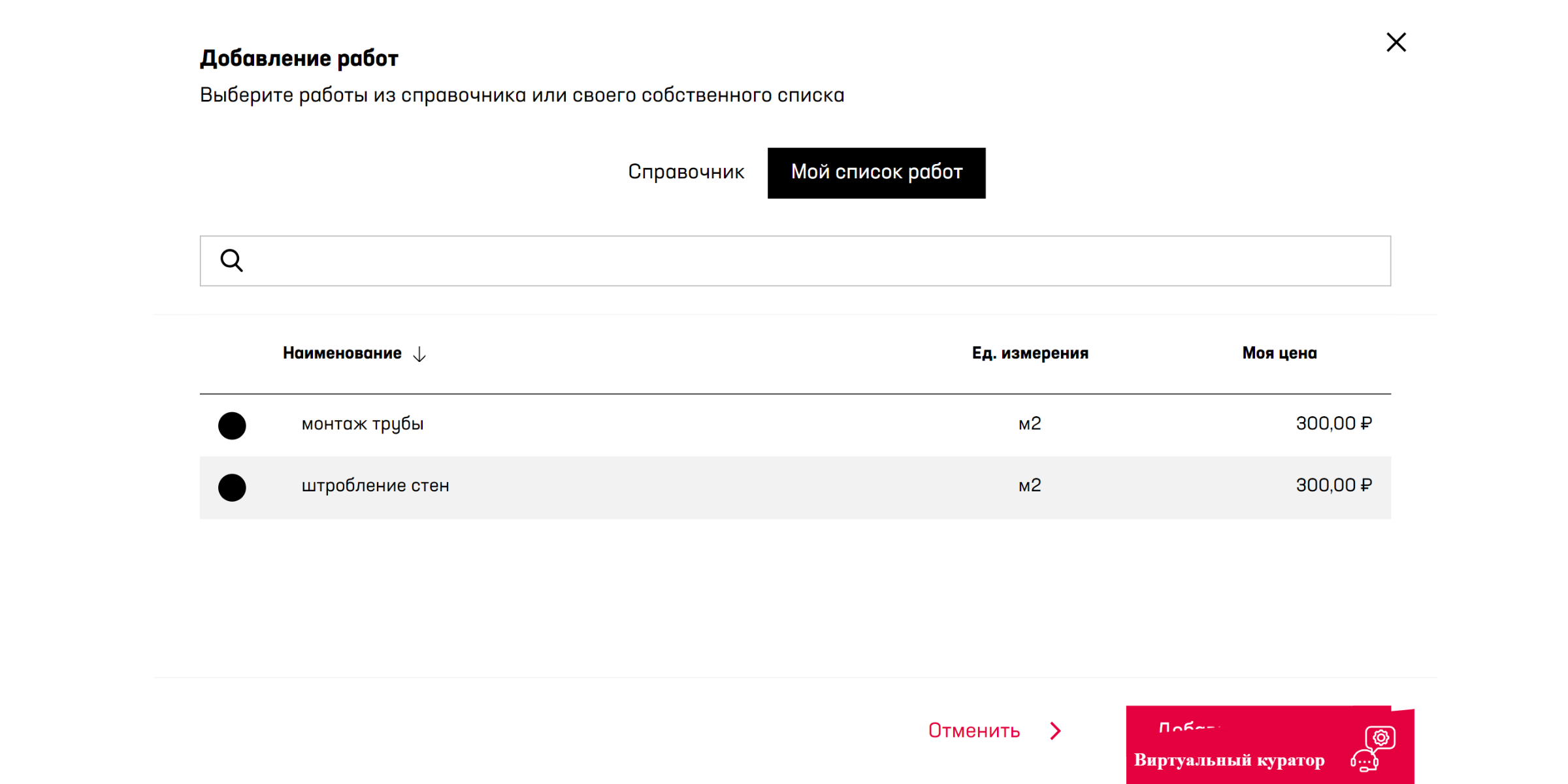Viewport: 1568px width, 784px height.
Task: Open the Виртуальный куратор widget
Action: (1228, 760)
